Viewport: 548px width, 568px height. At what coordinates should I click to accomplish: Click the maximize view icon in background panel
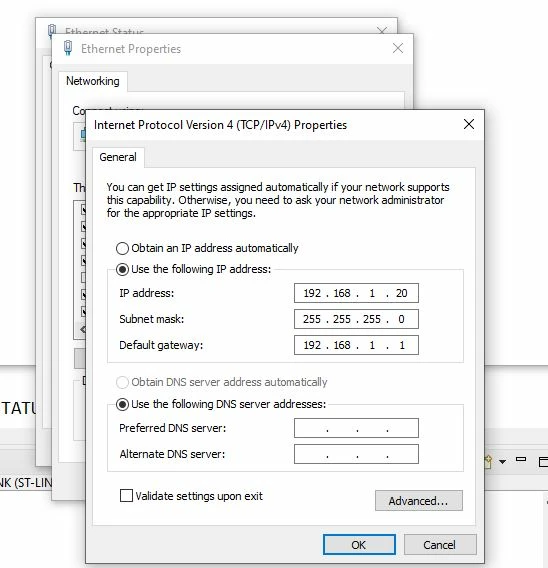pos(543,462)
